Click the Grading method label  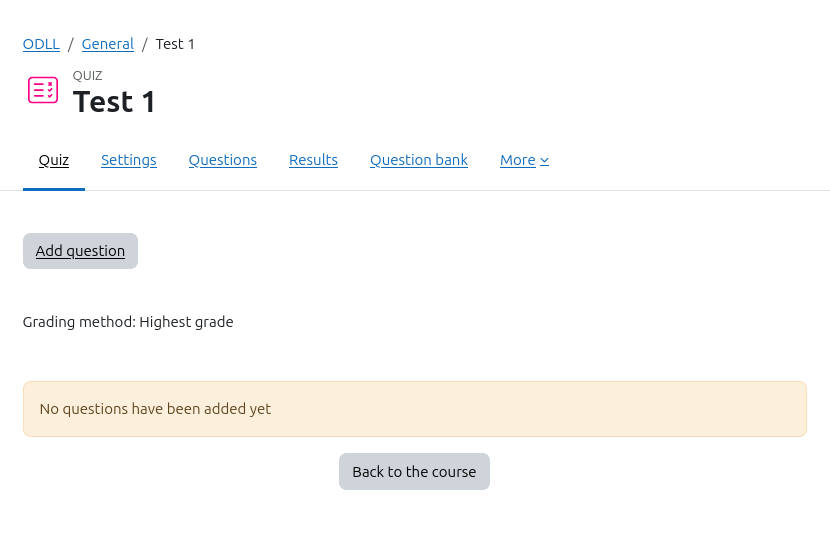79,322
